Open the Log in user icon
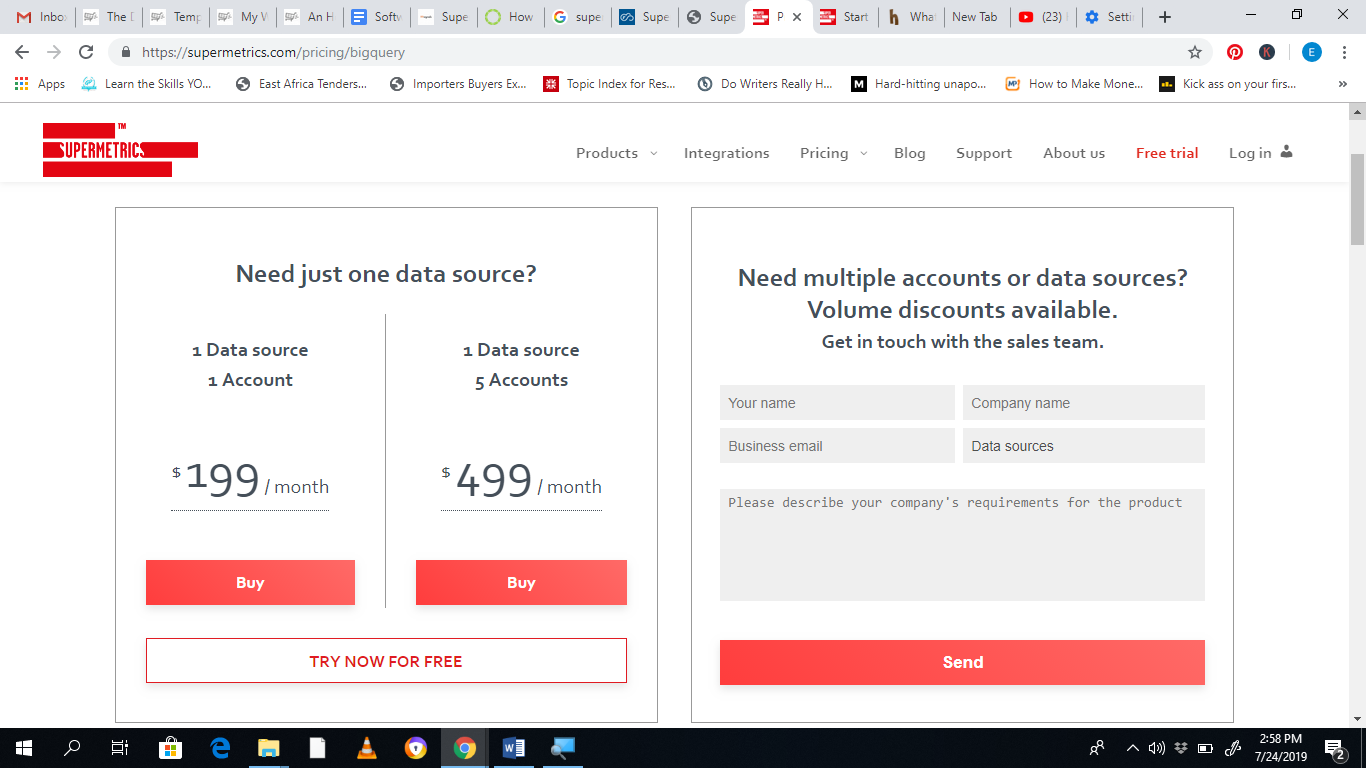Viewport: 1366px width, 768px height. click(x=1286, y=152)
